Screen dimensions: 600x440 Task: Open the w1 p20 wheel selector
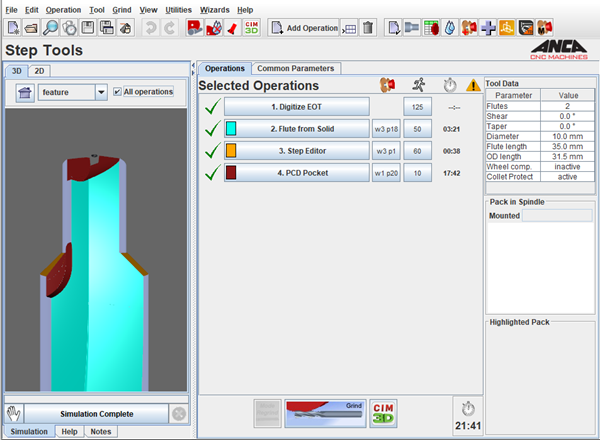tap(385, 173)
